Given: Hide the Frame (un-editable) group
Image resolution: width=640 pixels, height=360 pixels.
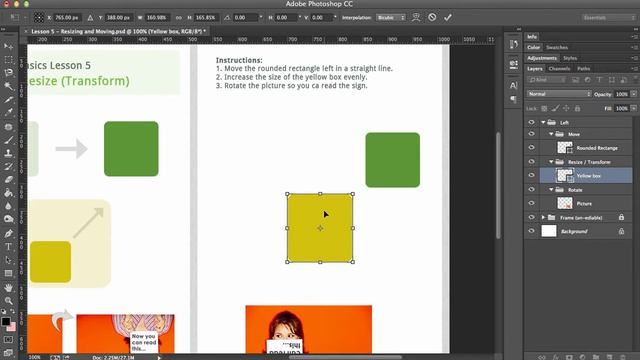Looking at the screenshot, I should pyautogui.click(x=531, y=218).
